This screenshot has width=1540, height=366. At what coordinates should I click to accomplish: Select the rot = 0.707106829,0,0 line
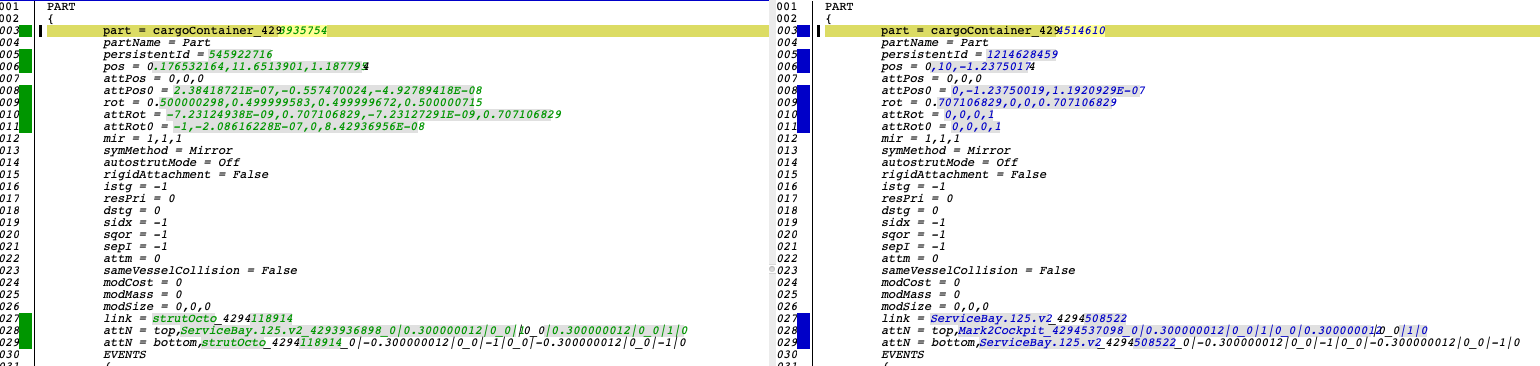[x=999, y=102]
